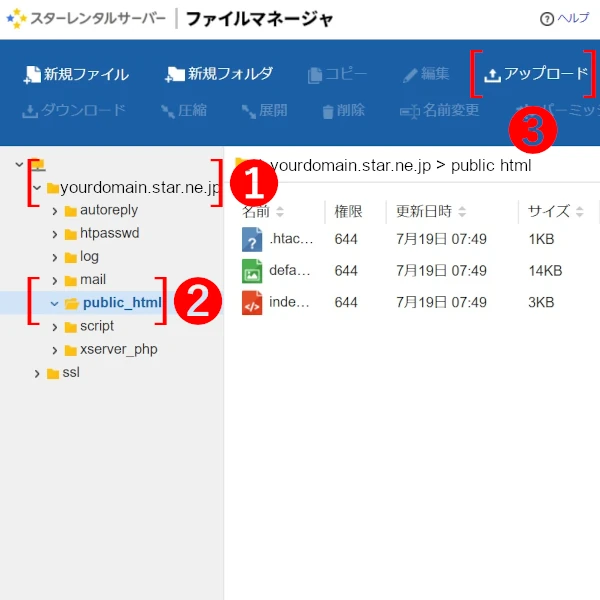
Task: Click the help question mark icon
Action: pos(547,18)
